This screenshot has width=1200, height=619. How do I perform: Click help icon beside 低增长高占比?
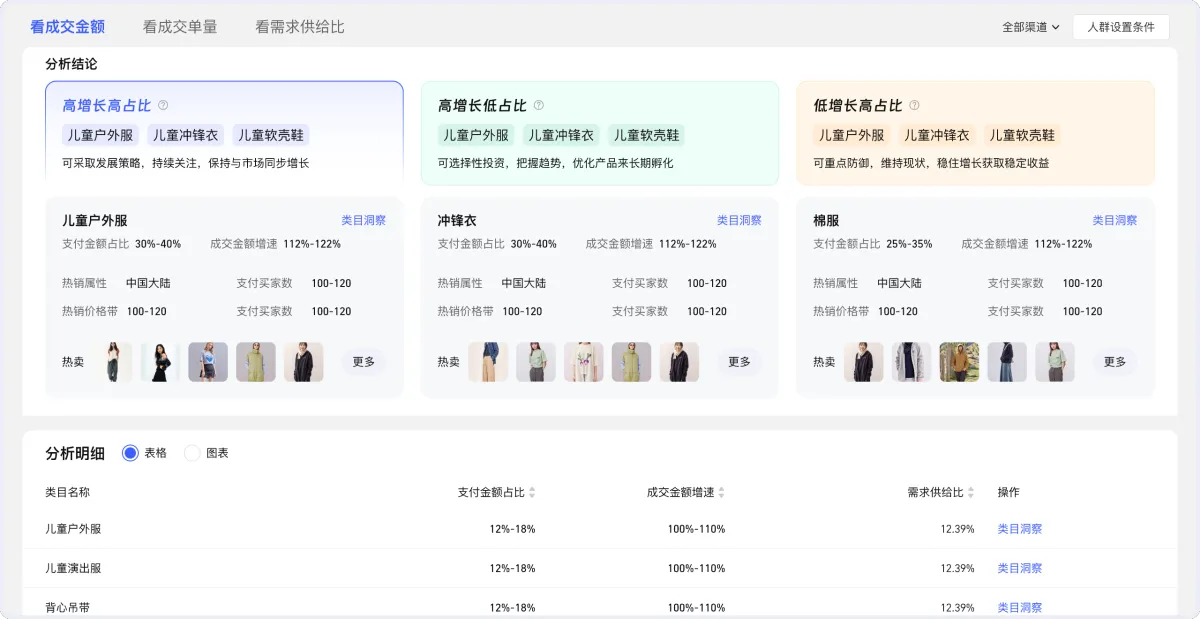[914, 105]
